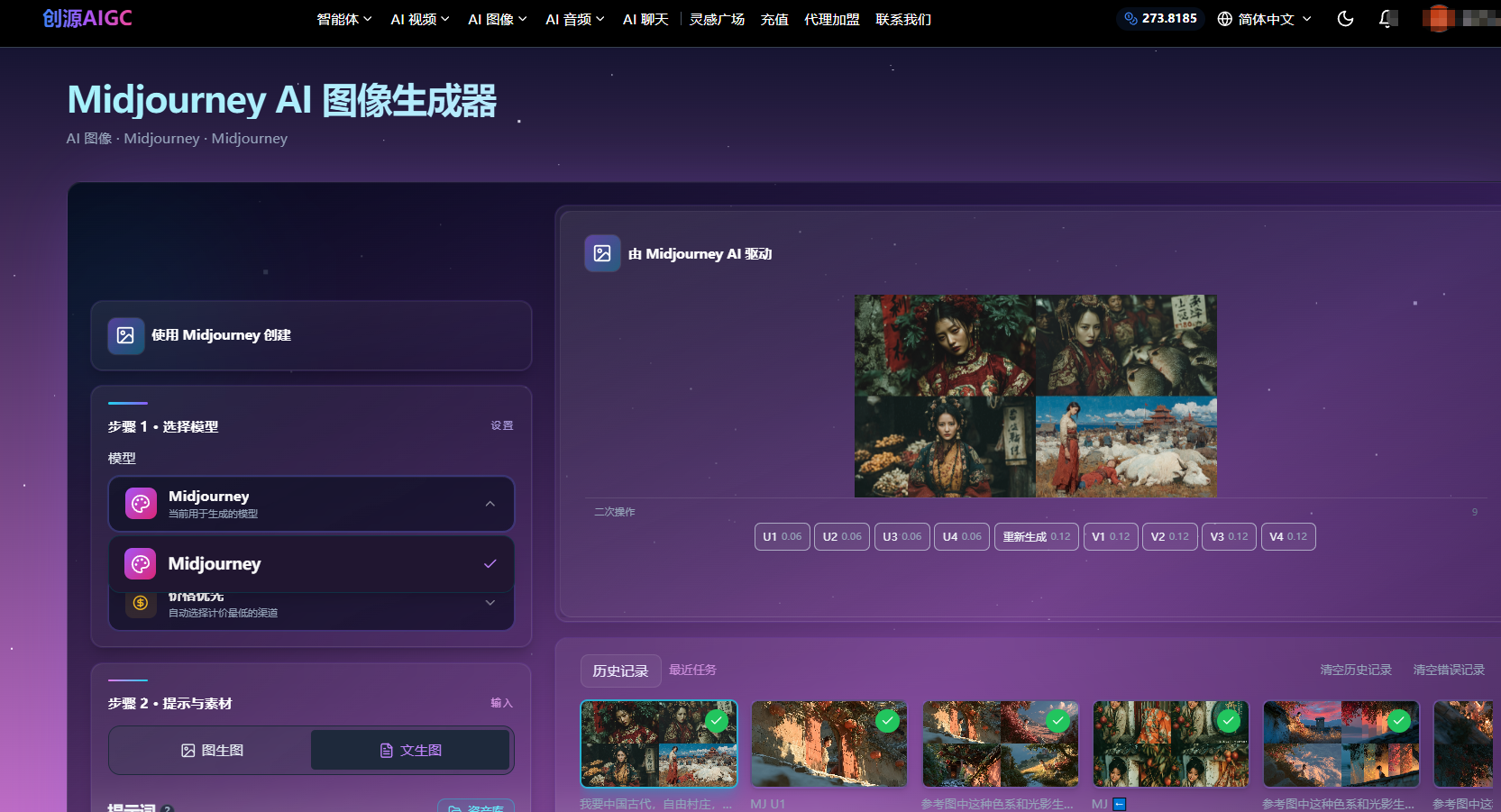Click the blue arrow icon beside the MJ caption
The image size is (1501, 812).
[x=1120, y=804]
